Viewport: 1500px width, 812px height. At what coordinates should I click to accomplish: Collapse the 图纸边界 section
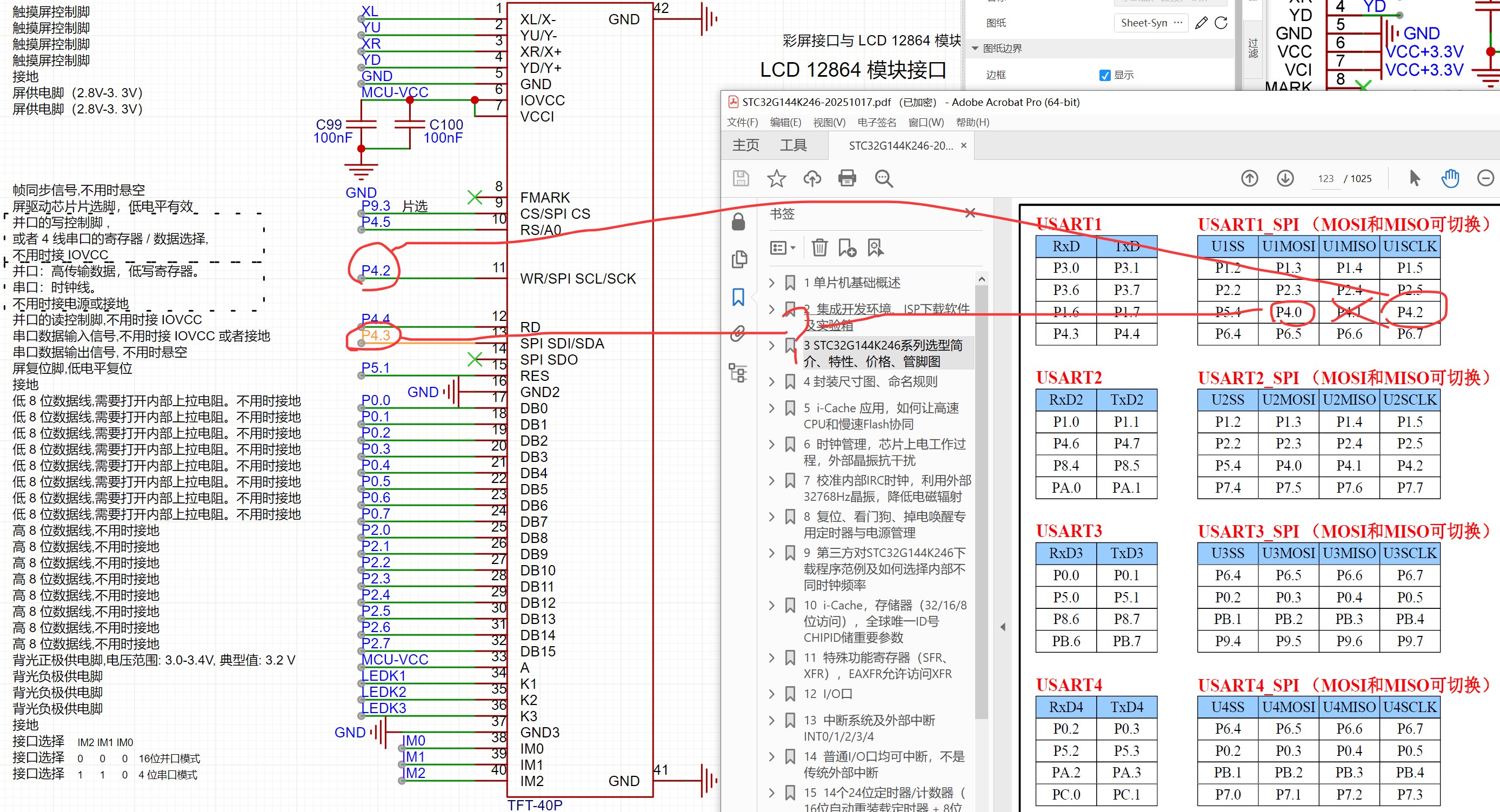coord(975,48)
